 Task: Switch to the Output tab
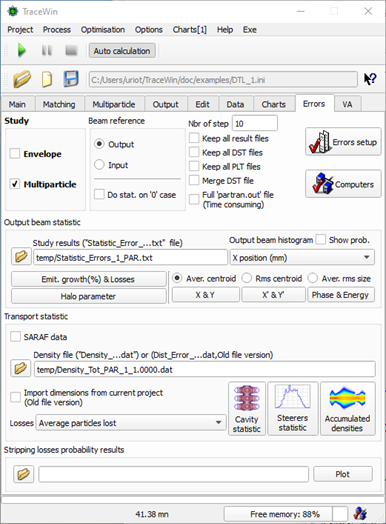click(165, 104)
